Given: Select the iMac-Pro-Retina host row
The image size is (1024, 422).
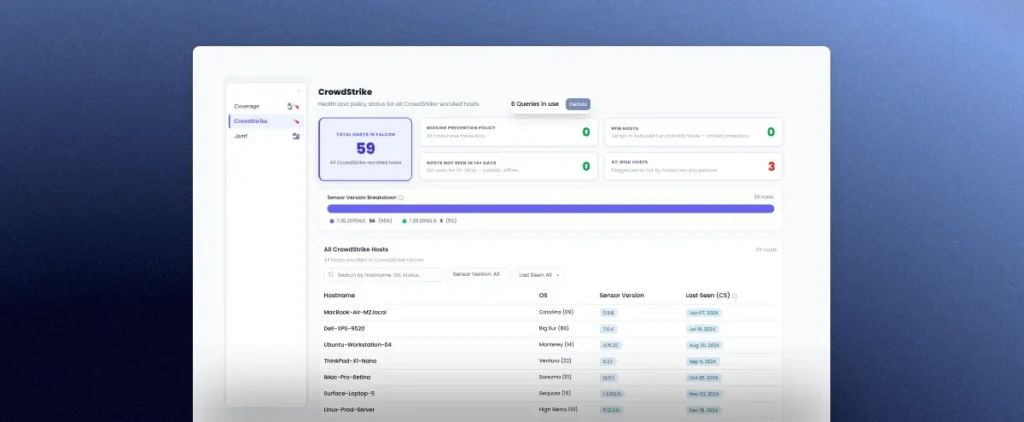Looking at the screenshot, I should (x=551, y=378).
